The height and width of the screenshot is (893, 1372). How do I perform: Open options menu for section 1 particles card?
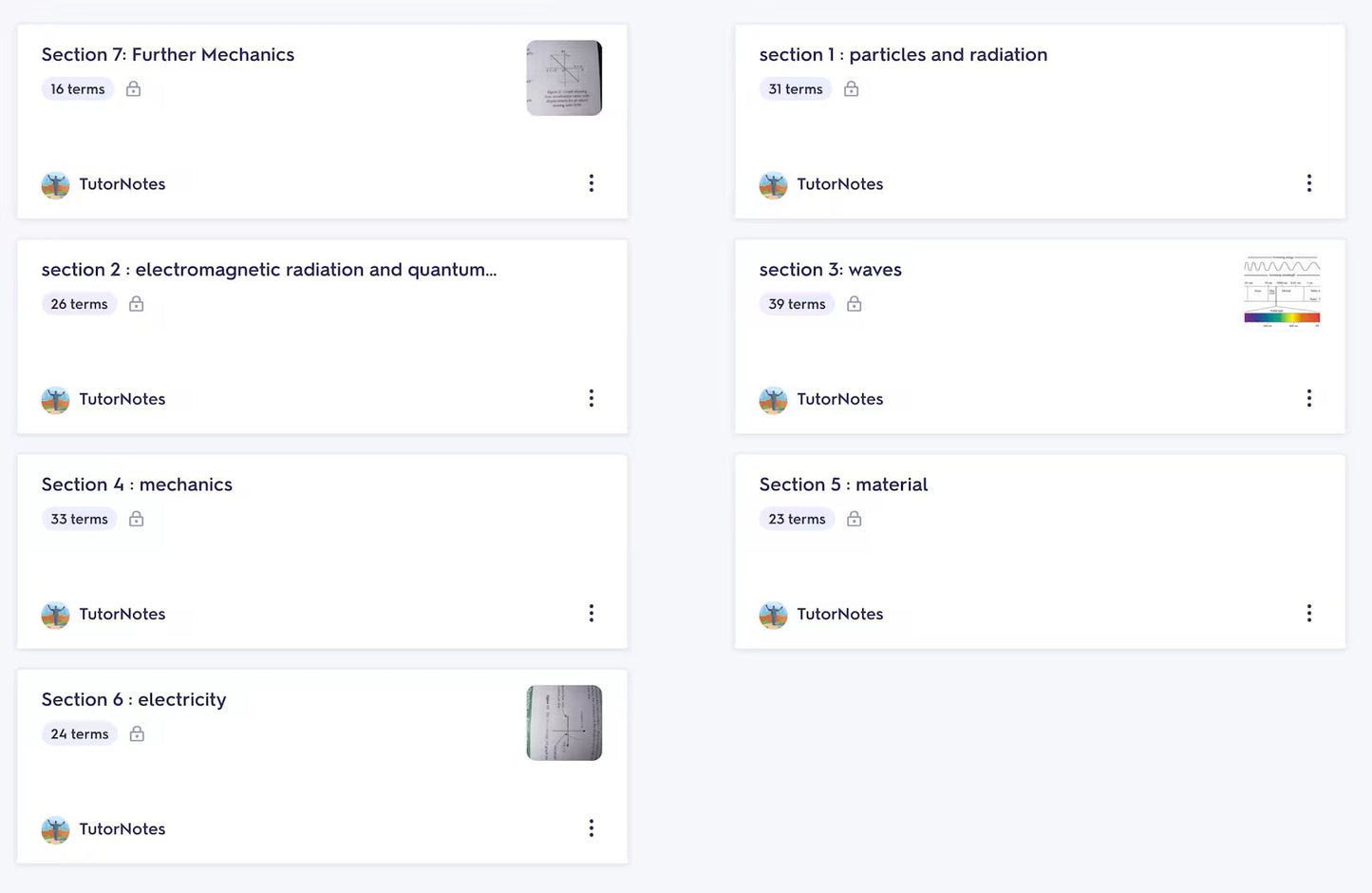[1308, 183]
